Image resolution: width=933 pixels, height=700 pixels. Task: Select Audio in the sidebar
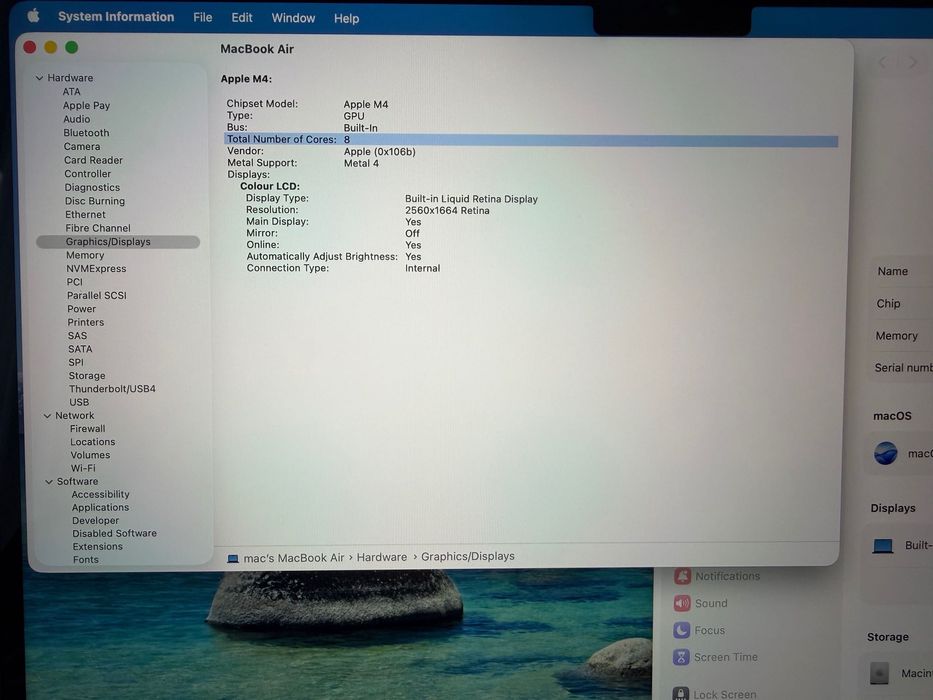tap(77, 119)
